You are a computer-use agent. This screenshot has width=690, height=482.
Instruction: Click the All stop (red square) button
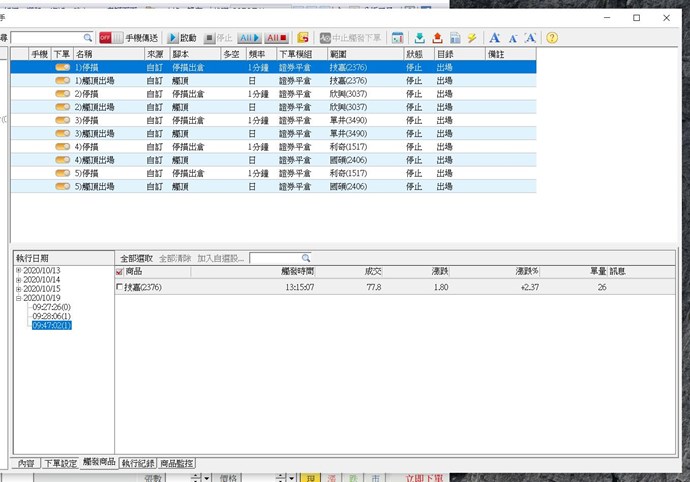277,38
